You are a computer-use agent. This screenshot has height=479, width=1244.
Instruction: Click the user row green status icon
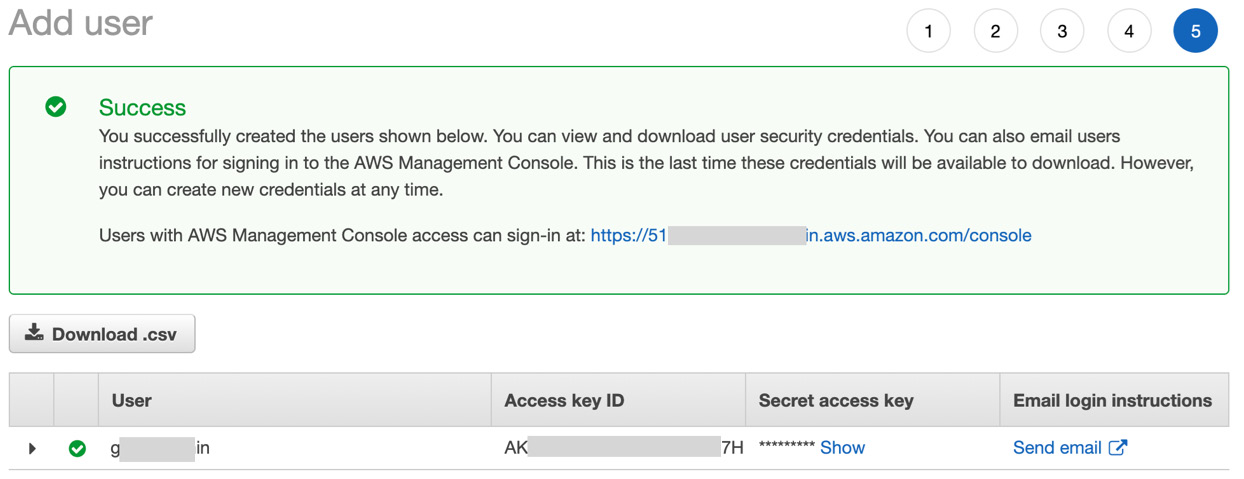click(77, 449)
